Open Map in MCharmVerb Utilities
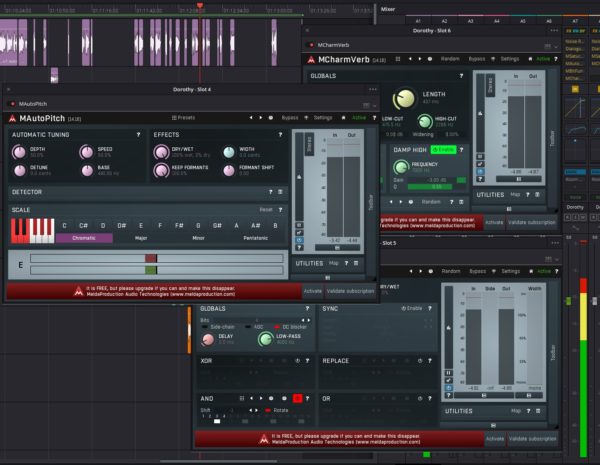This screenshot has height=465, width=600. (515, 194)
